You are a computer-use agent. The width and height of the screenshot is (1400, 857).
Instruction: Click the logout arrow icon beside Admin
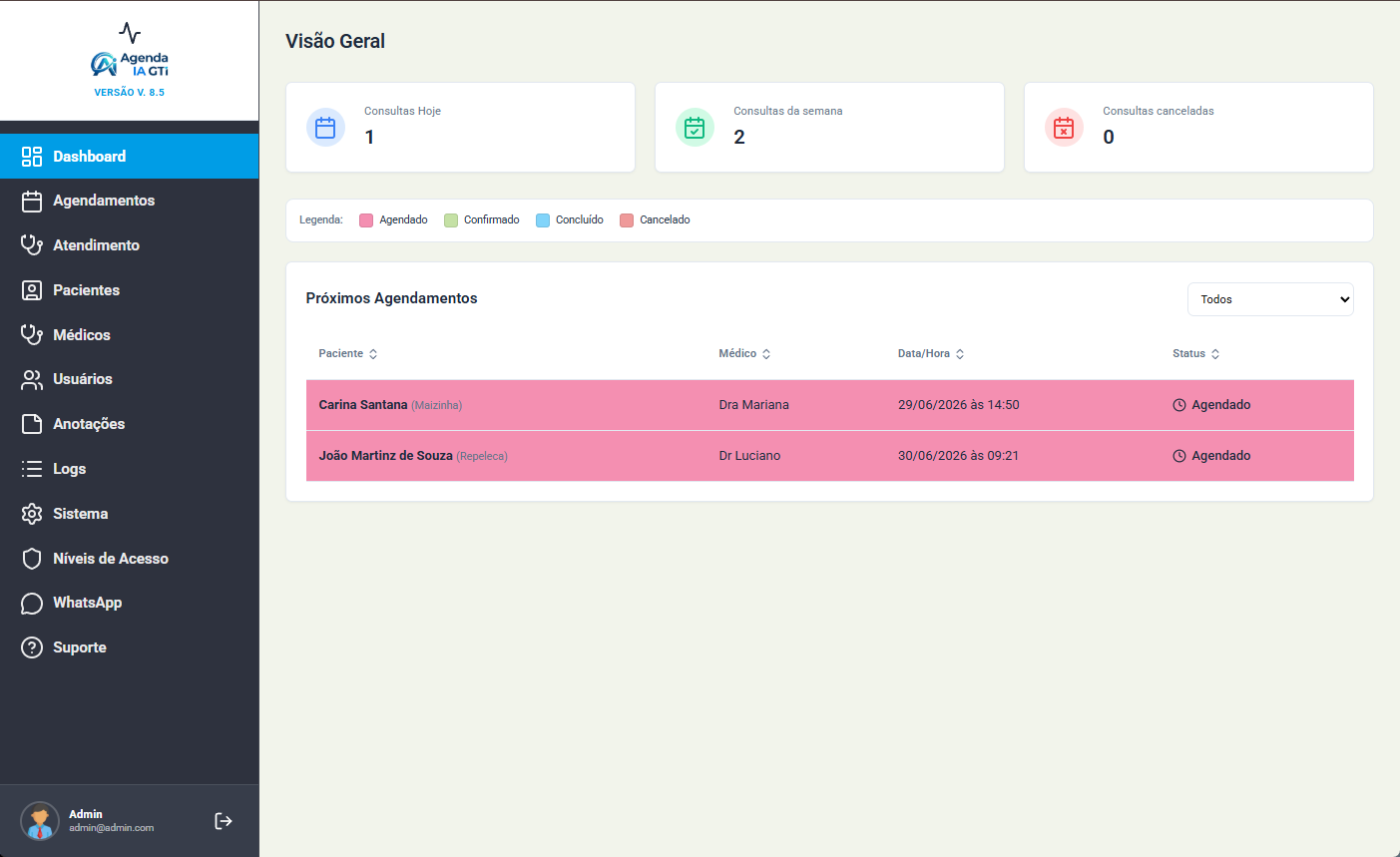224,821
